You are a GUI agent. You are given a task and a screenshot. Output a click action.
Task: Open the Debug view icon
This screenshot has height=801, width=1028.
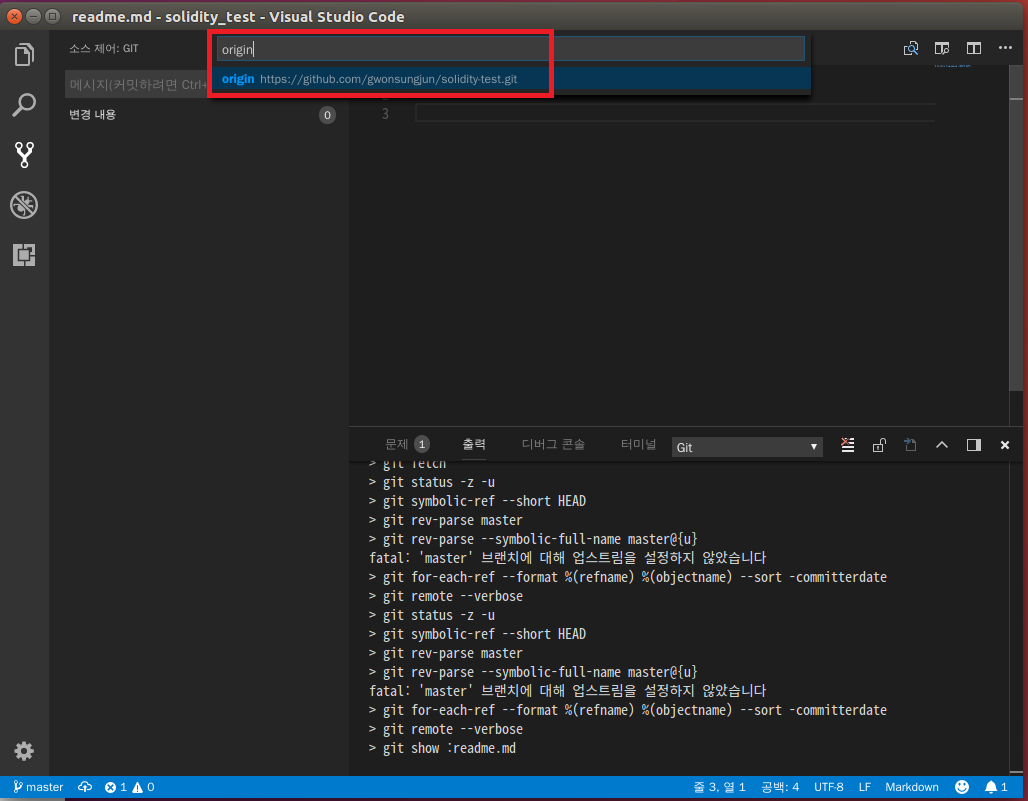coord(24,205)
